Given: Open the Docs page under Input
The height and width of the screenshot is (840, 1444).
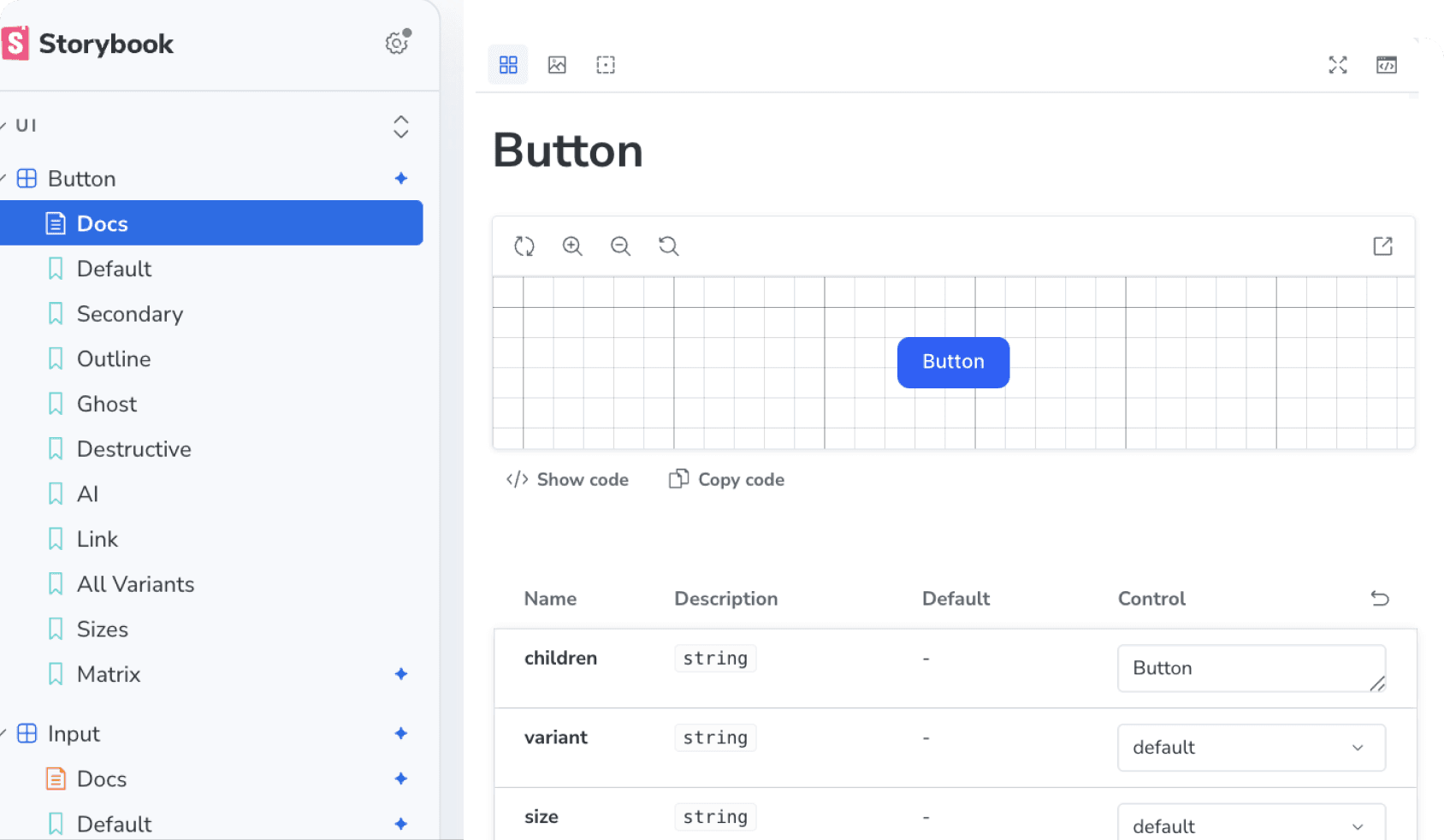Looking at the screenshot, I should click(102, 779).
